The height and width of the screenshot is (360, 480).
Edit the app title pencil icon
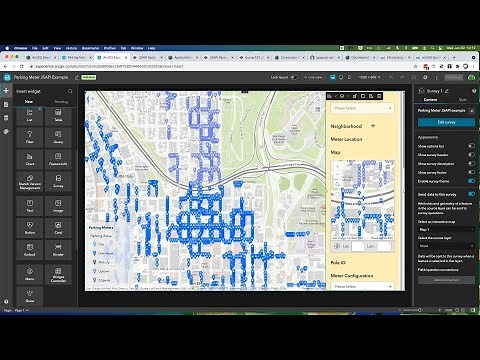pyautogui.click(x=77, y=77)
